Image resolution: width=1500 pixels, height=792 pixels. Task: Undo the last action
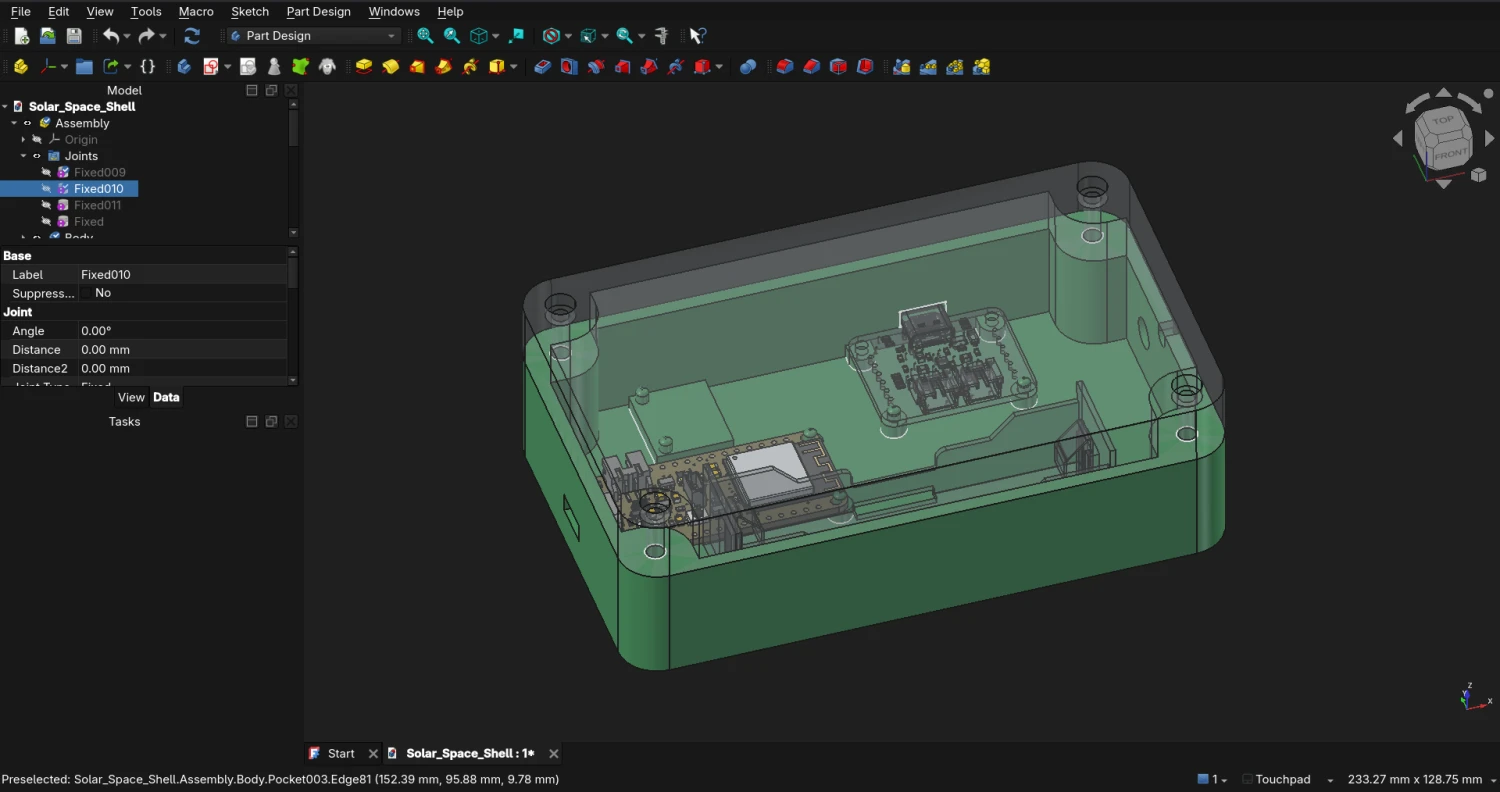coord(110,36)
